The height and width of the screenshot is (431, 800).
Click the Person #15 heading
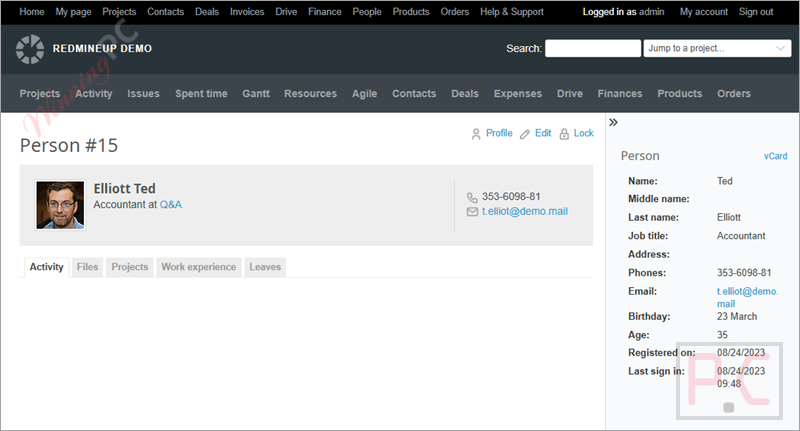pyautogui.click(x=69, y=145)
